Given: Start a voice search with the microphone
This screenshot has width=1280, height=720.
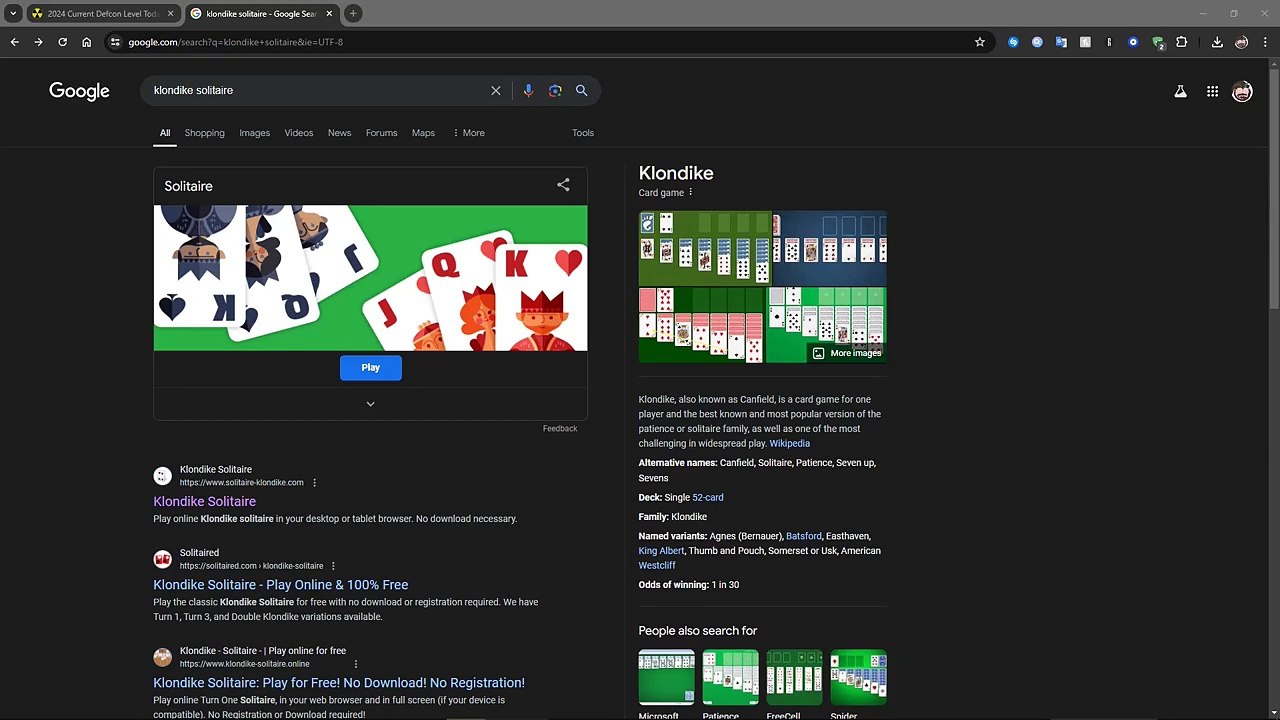Looking at the screenshot, I should (528, 90).
